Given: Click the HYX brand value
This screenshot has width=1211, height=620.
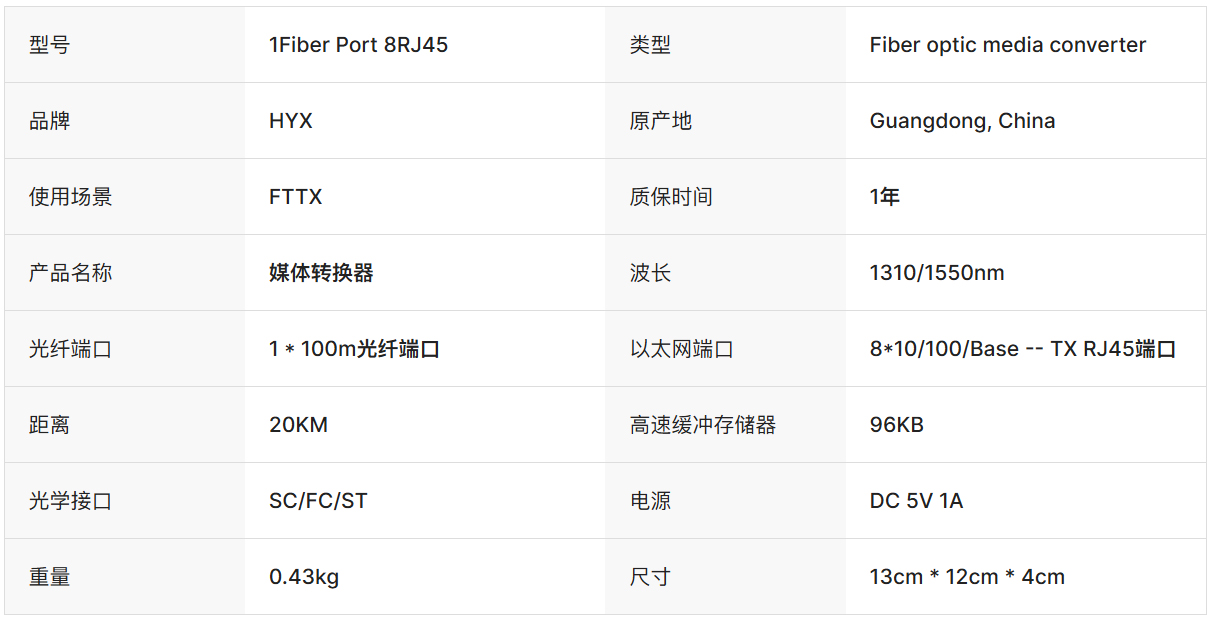Looking at the screenshot, I should [x=291, y=121].
